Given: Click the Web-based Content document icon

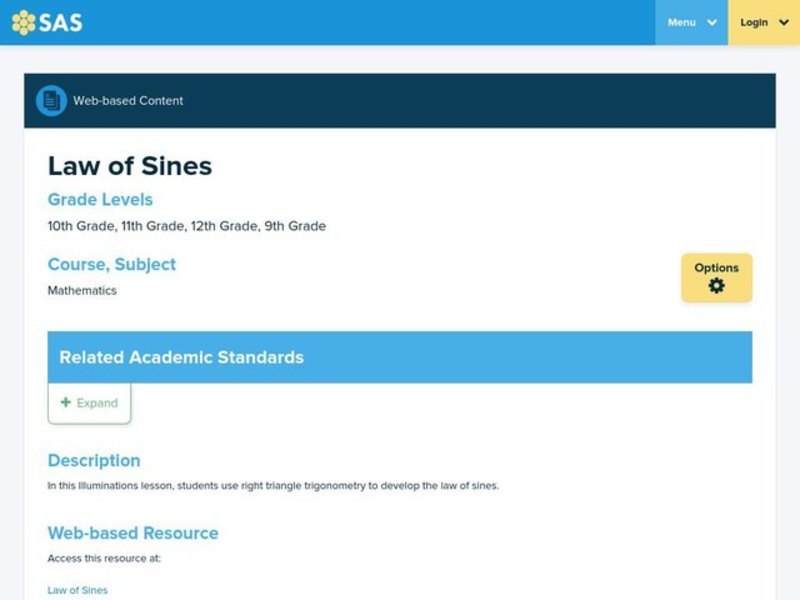Looking at the screenshot, I should tap(48, 100).
